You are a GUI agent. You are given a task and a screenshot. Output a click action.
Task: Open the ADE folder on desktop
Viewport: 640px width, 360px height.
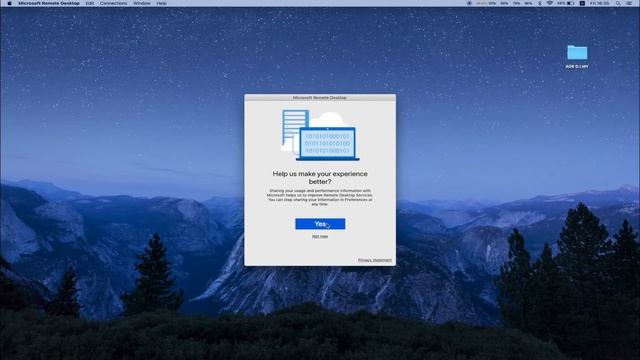pos(577,56)
